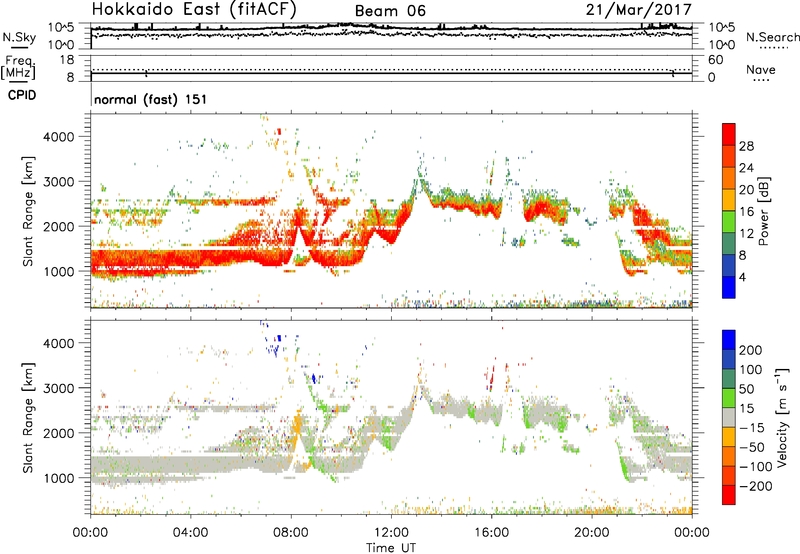Click the "200" value on Velocity colorbar

[x=751, y=350]
